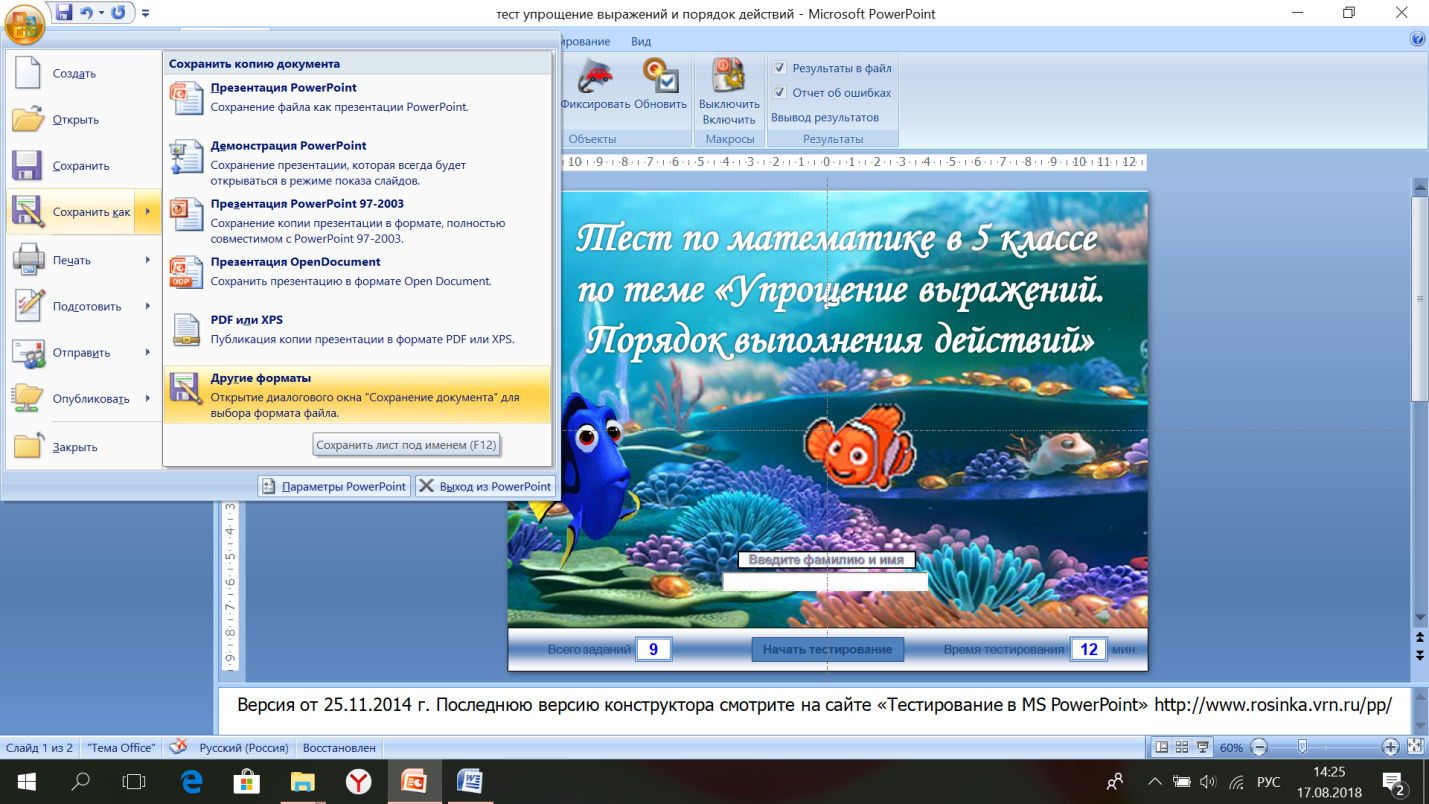The height and width of the screenshot is (804, 1429).
Task: Click the vertical scrollbar of slide pane
Action: tap(1419, 300)
